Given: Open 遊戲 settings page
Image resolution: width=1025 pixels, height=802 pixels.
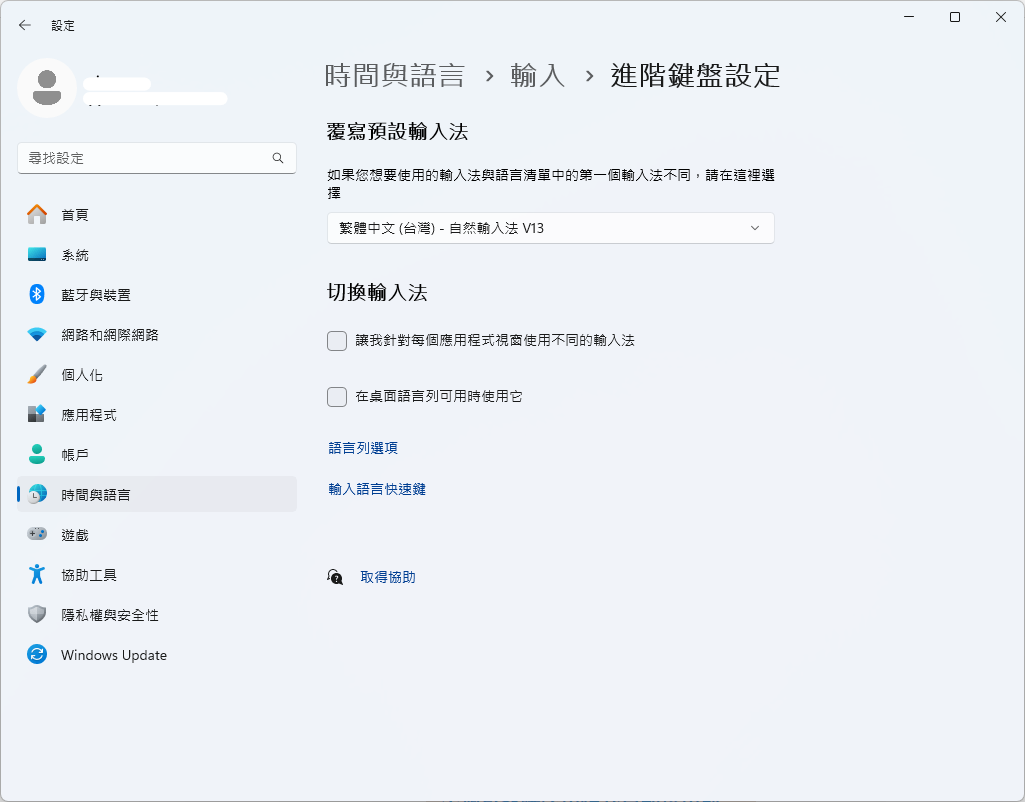Looking at the screenshot, I should tap(157, 534).
